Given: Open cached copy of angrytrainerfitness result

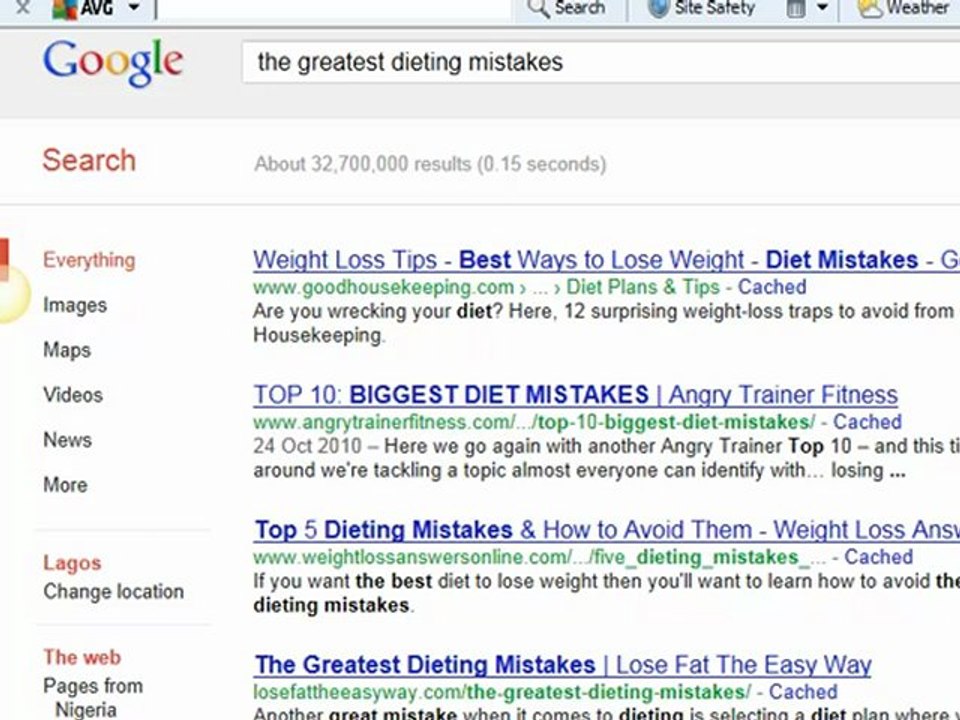Looking at the screenshot, I should click(x=867, y=422).
